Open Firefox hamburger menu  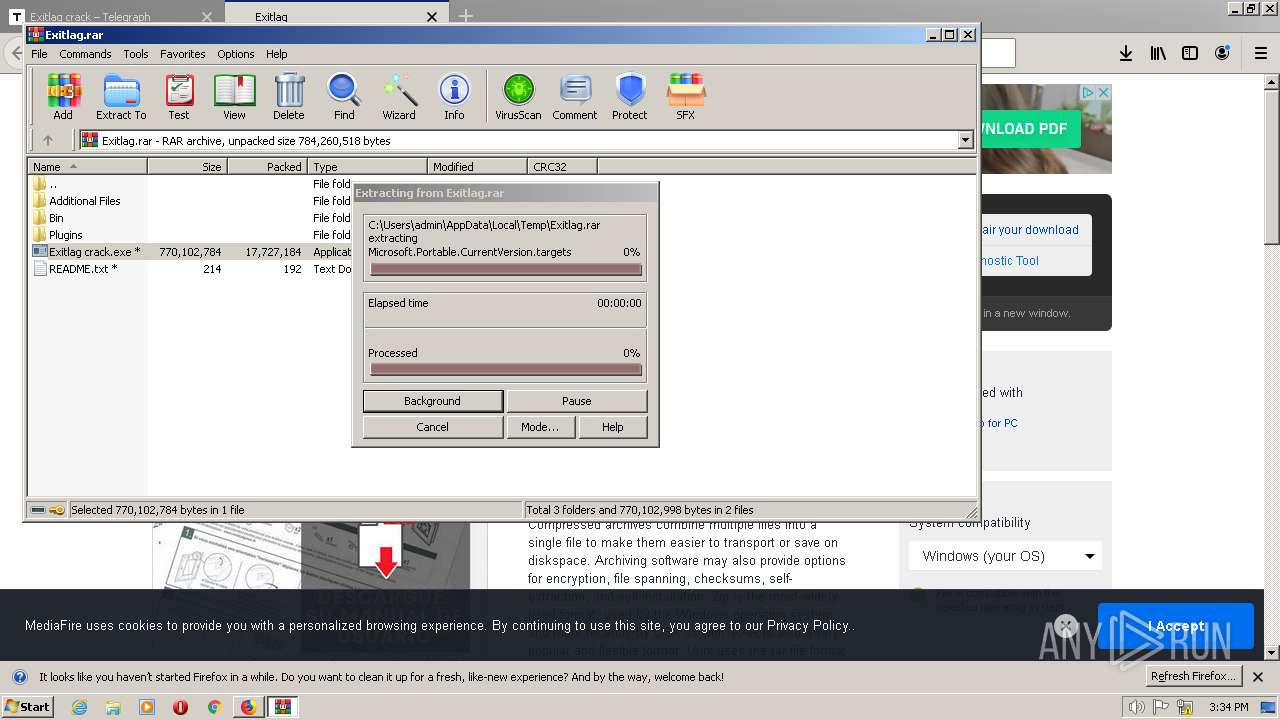coord(1261,53)
